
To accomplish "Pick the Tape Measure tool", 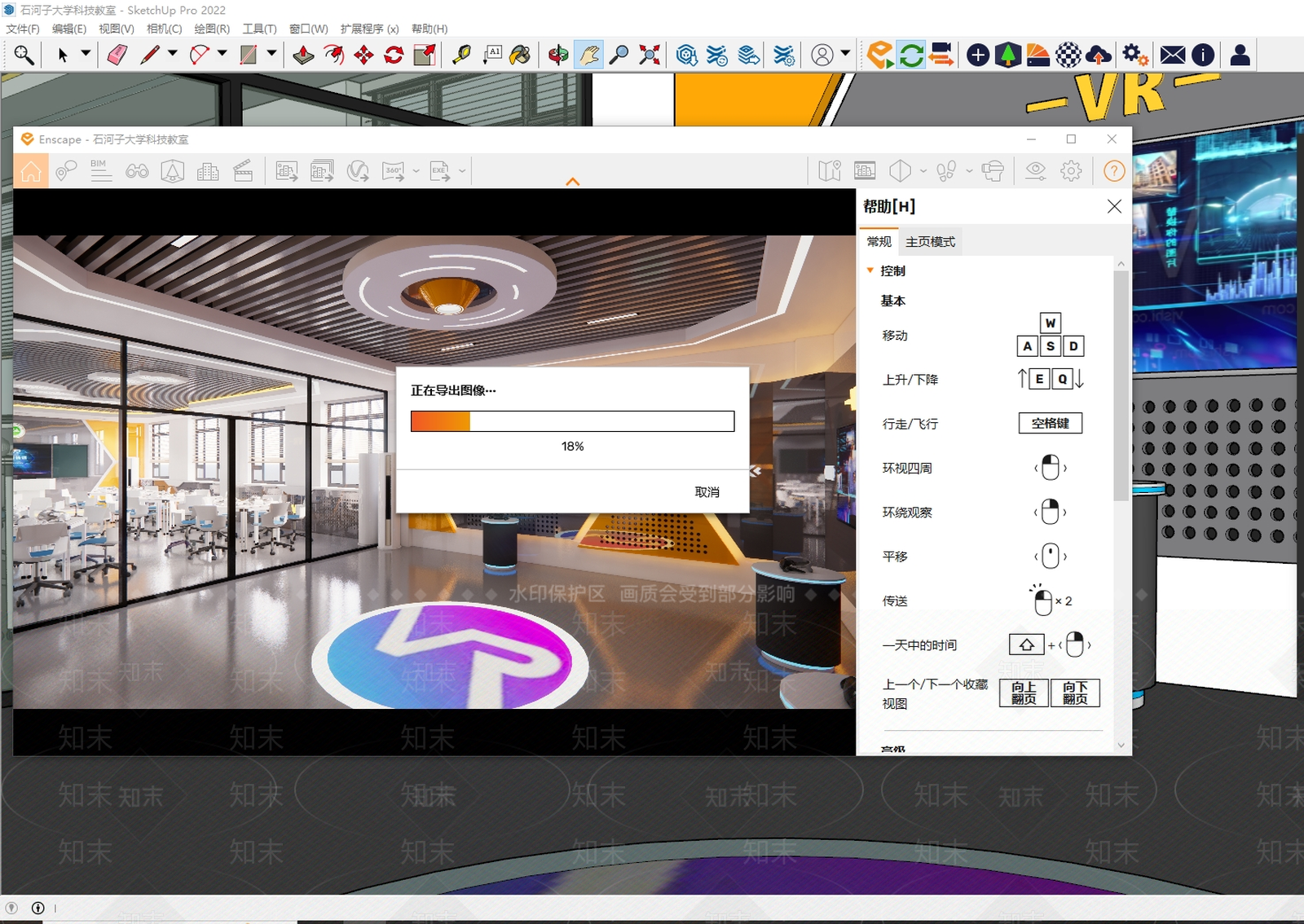I will point(461,55).
